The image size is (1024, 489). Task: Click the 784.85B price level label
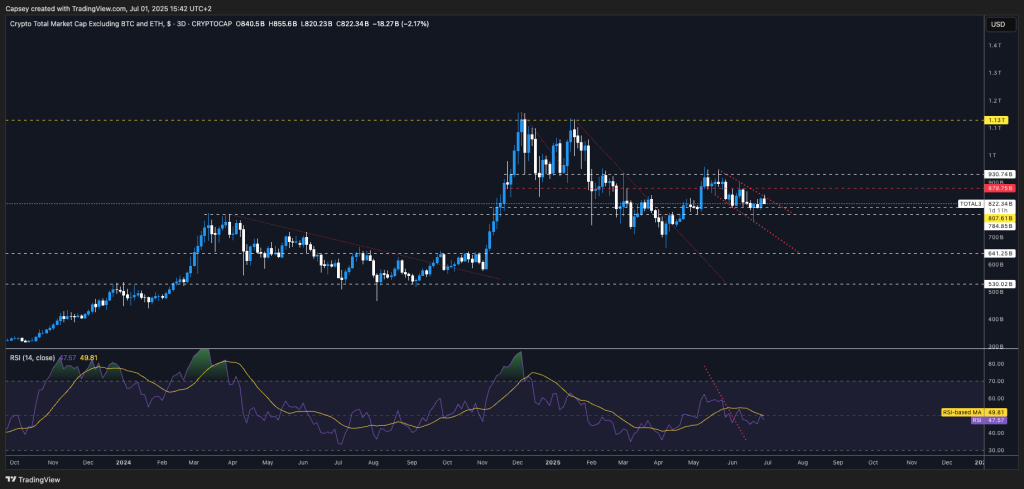point(999,226)
